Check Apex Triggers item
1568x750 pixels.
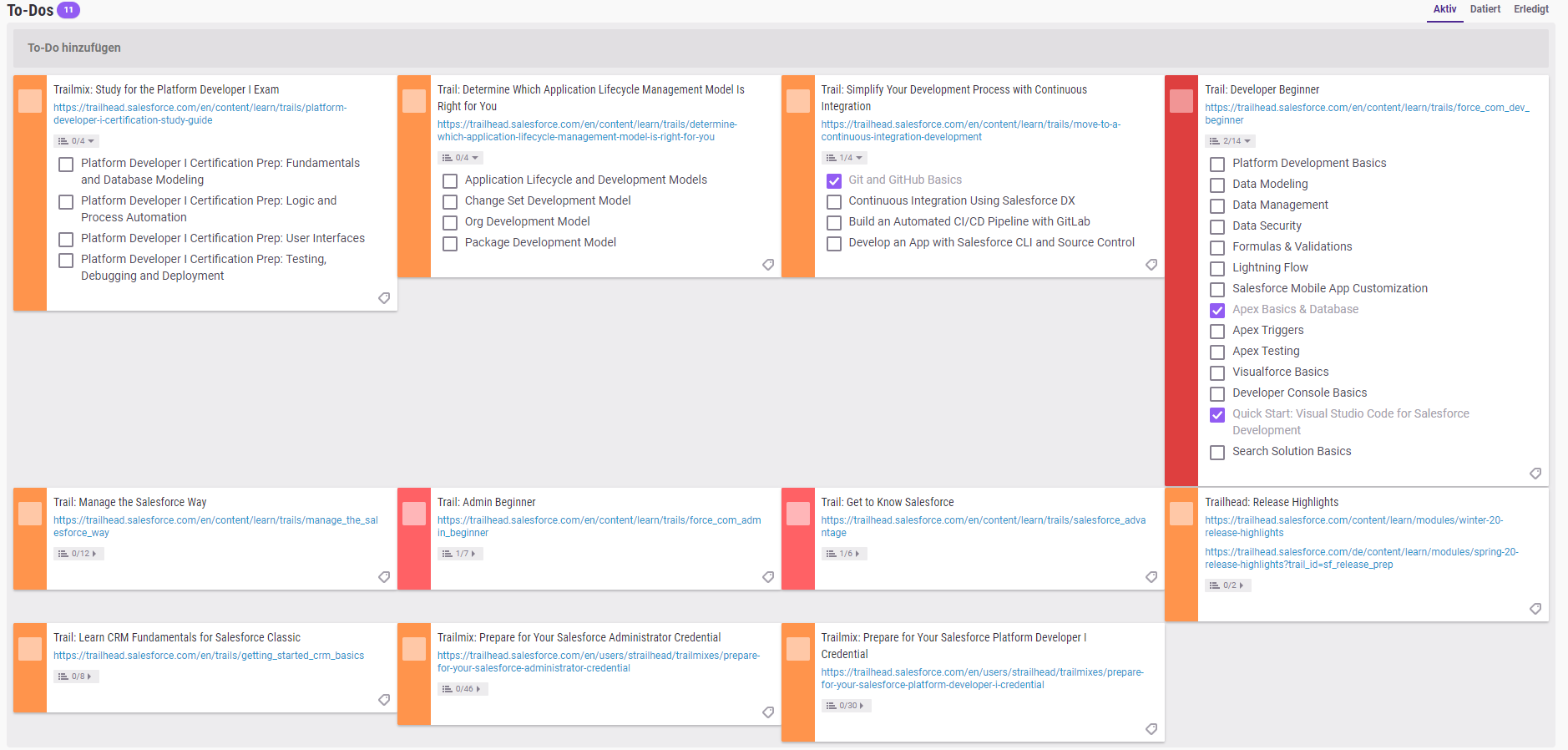point(1217,332)
